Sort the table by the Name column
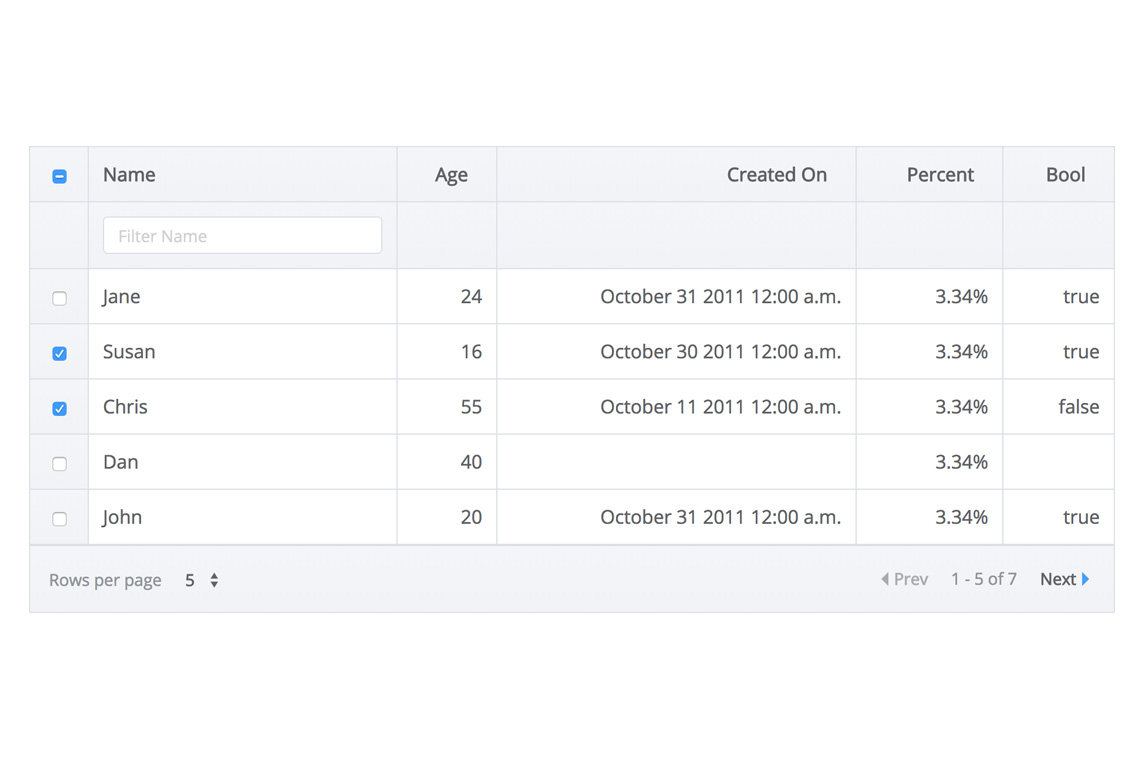 [128, 174]
